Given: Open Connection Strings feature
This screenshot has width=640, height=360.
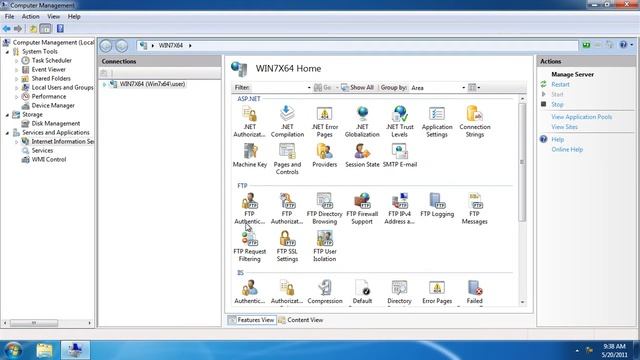Looking at the screenshot, I should pos(475,121).
